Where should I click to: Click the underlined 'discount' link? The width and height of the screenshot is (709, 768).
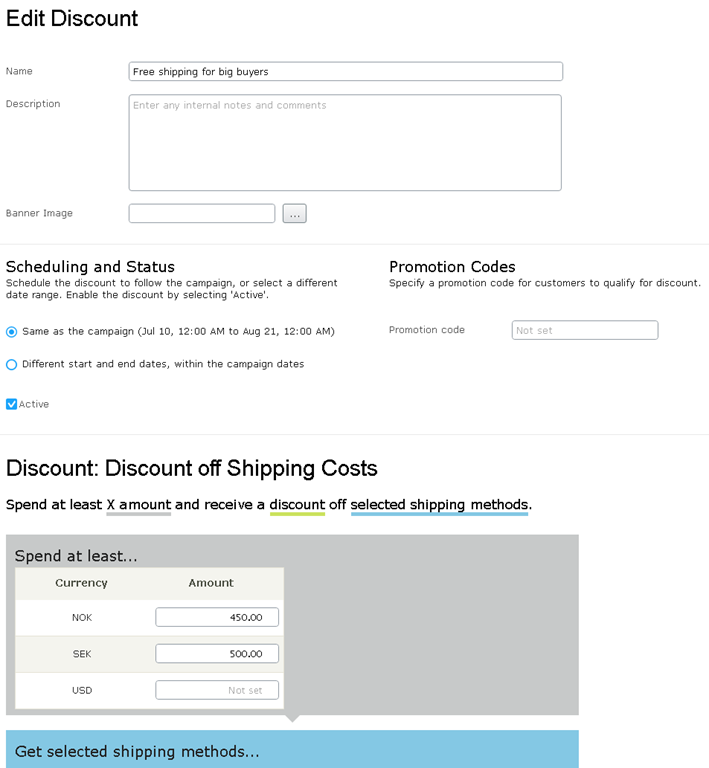point(297,505)
